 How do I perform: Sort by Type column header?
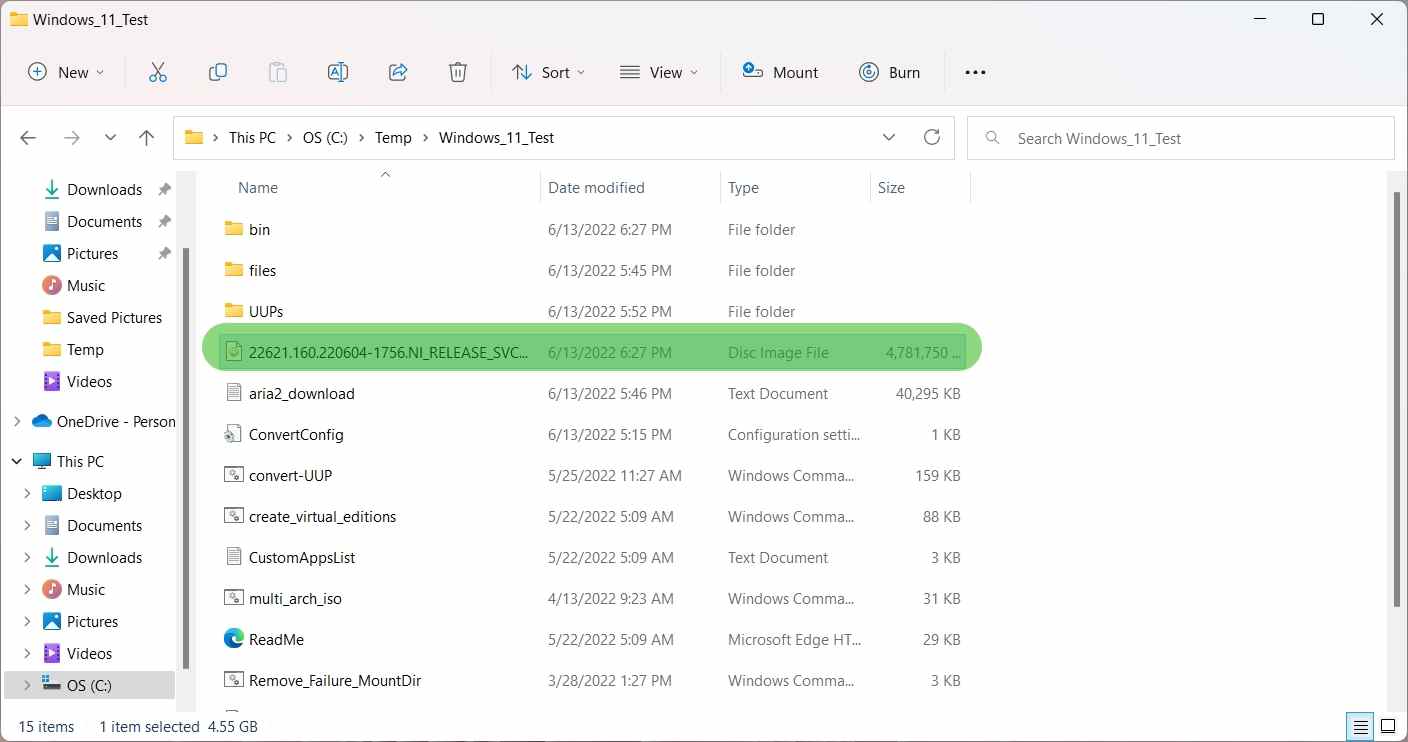click(743, 188)
